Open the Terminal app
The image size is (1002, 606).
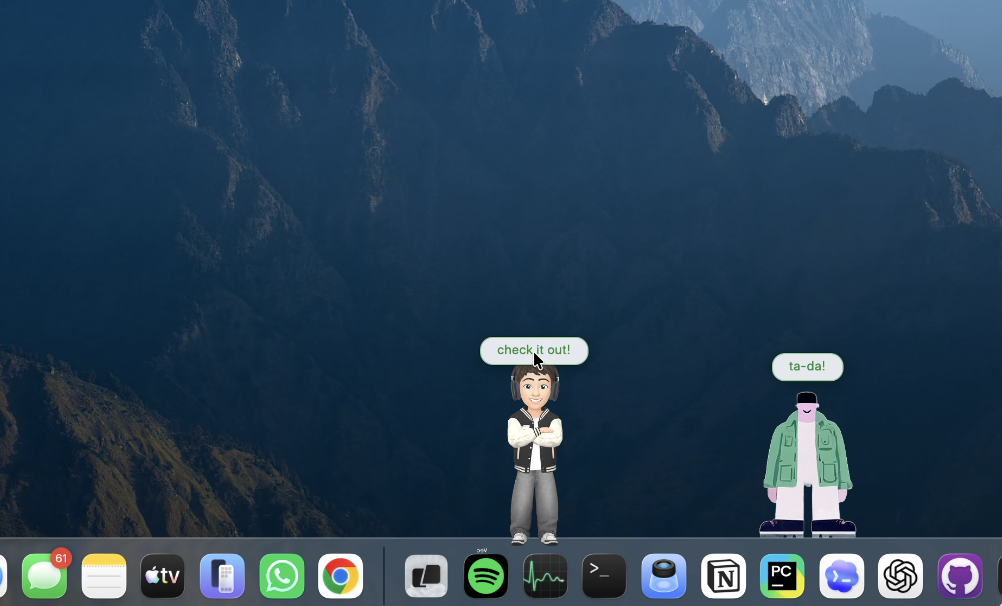coord(604,576)
